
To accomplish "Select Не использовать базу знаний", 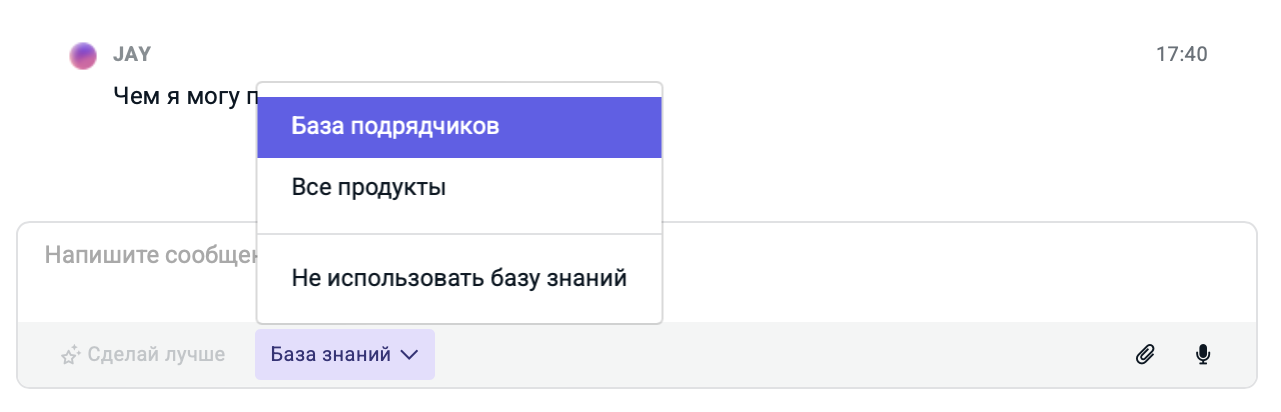I will click(x=459, y=278).
